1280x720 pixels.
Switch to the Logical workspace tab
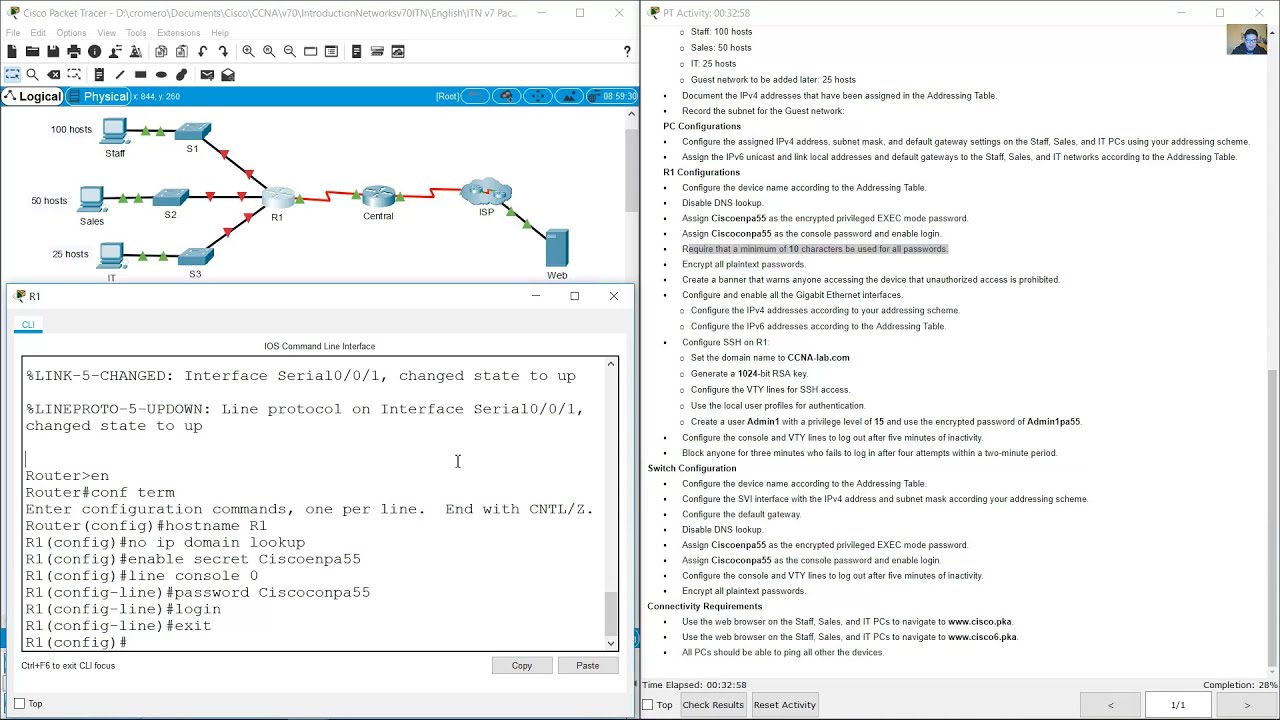click(33, 96)
